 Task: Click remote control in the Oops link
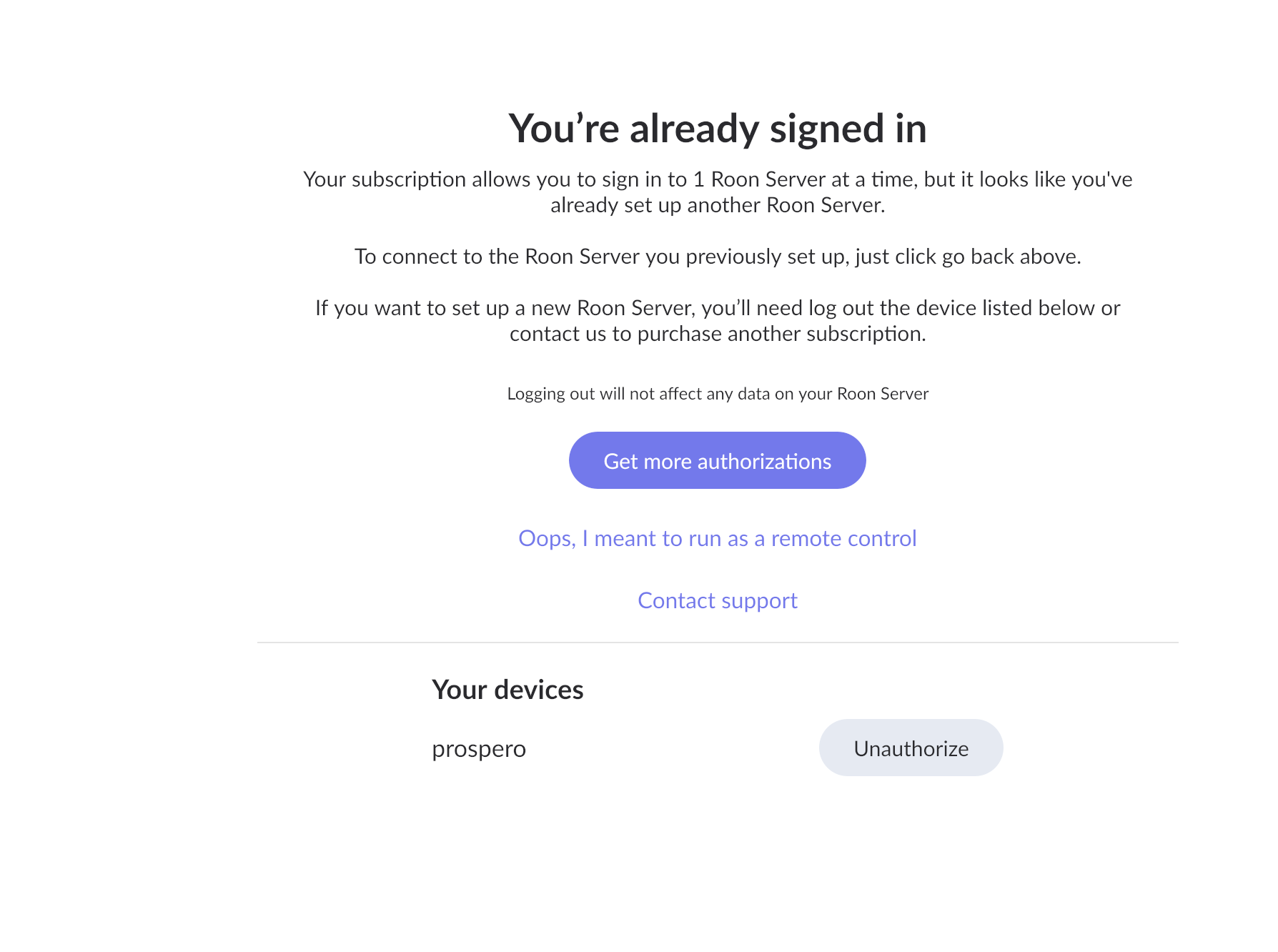843,538
